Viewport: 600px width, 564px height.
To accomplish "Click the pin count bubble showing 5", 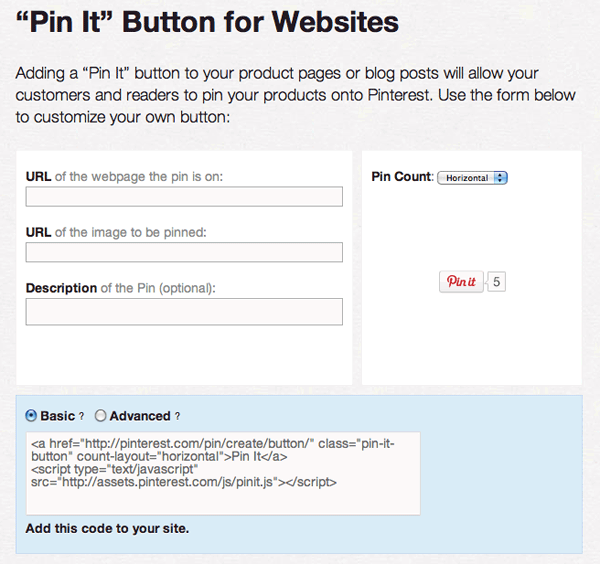I will 497,282.
